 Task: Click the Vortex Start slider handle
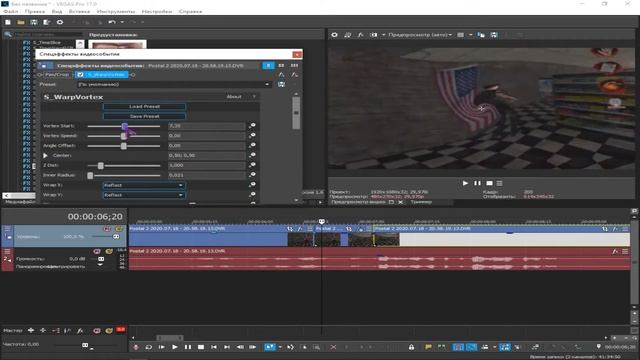124,126
